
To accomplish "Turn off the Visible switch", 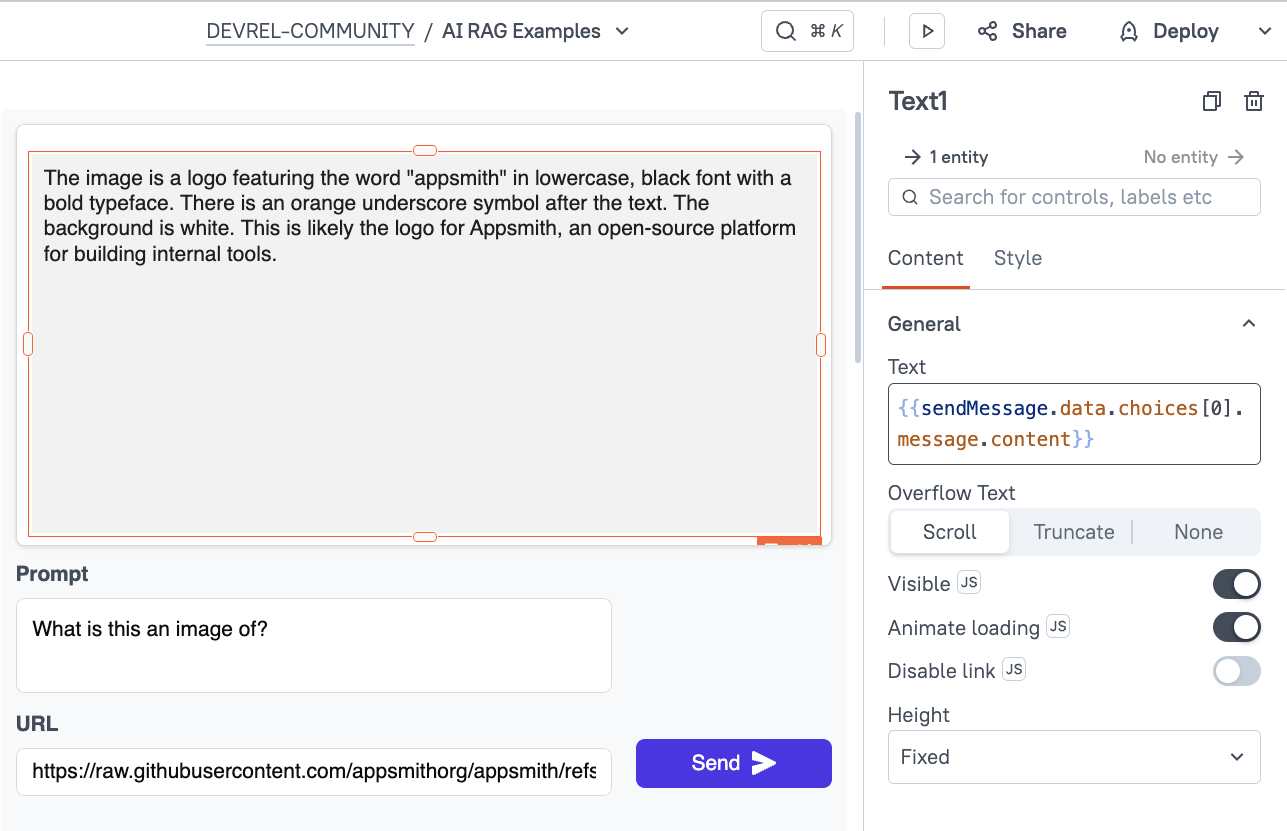I will 1236,583.
